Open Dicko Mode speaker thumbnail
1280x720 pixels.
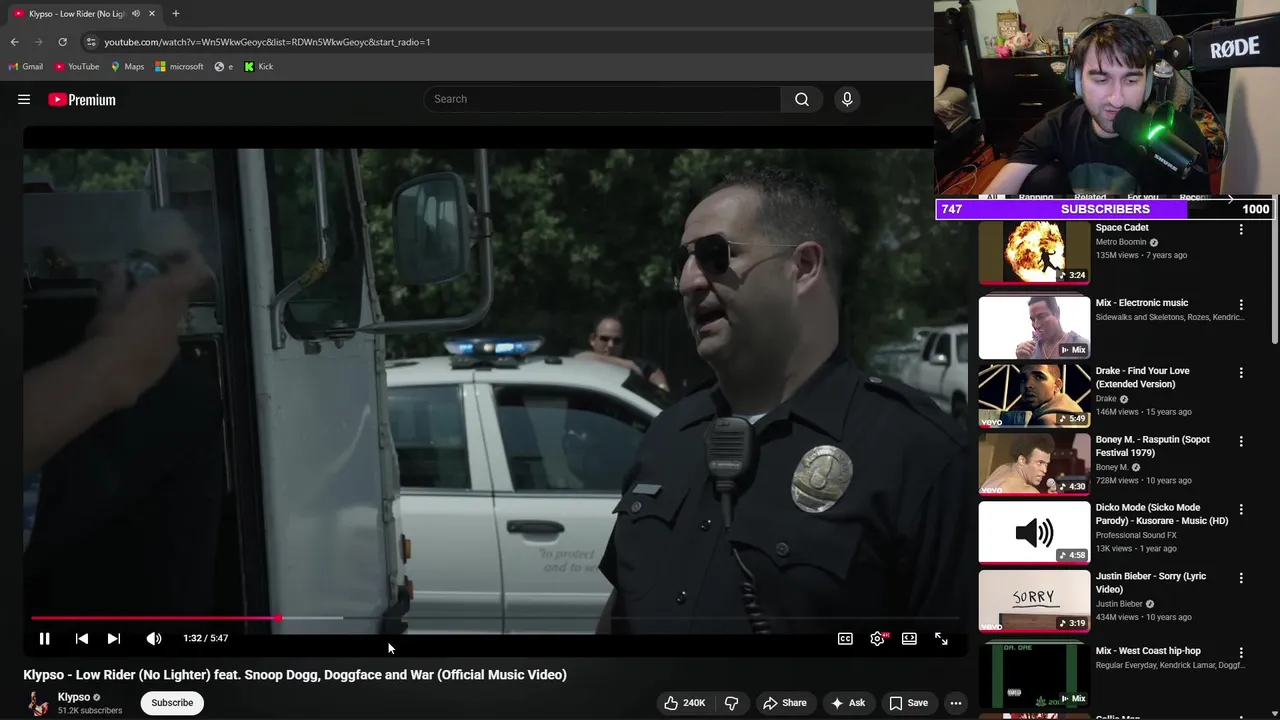(x=1034, y=532)
